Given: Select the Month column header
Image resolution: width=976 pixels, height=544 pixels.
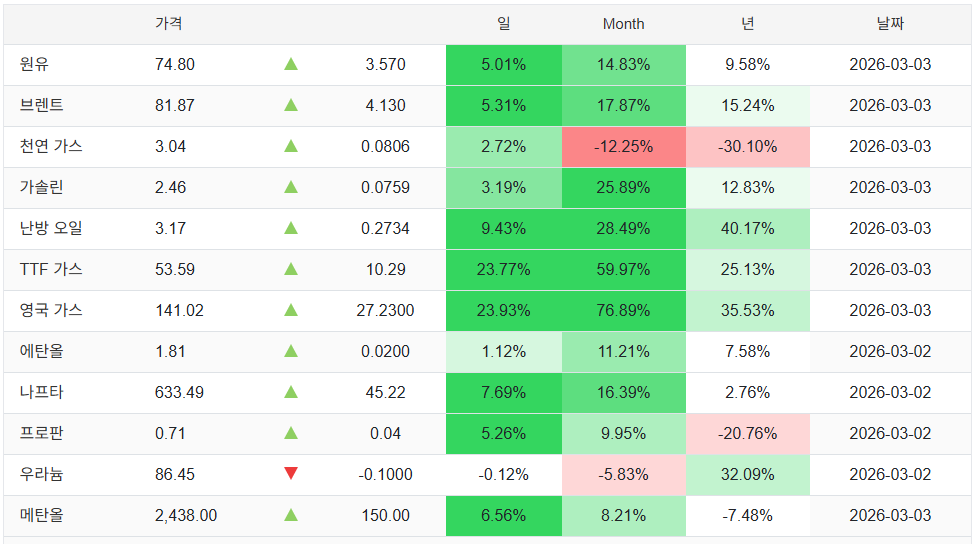Looking at the screenshot, I should point(623,24).
